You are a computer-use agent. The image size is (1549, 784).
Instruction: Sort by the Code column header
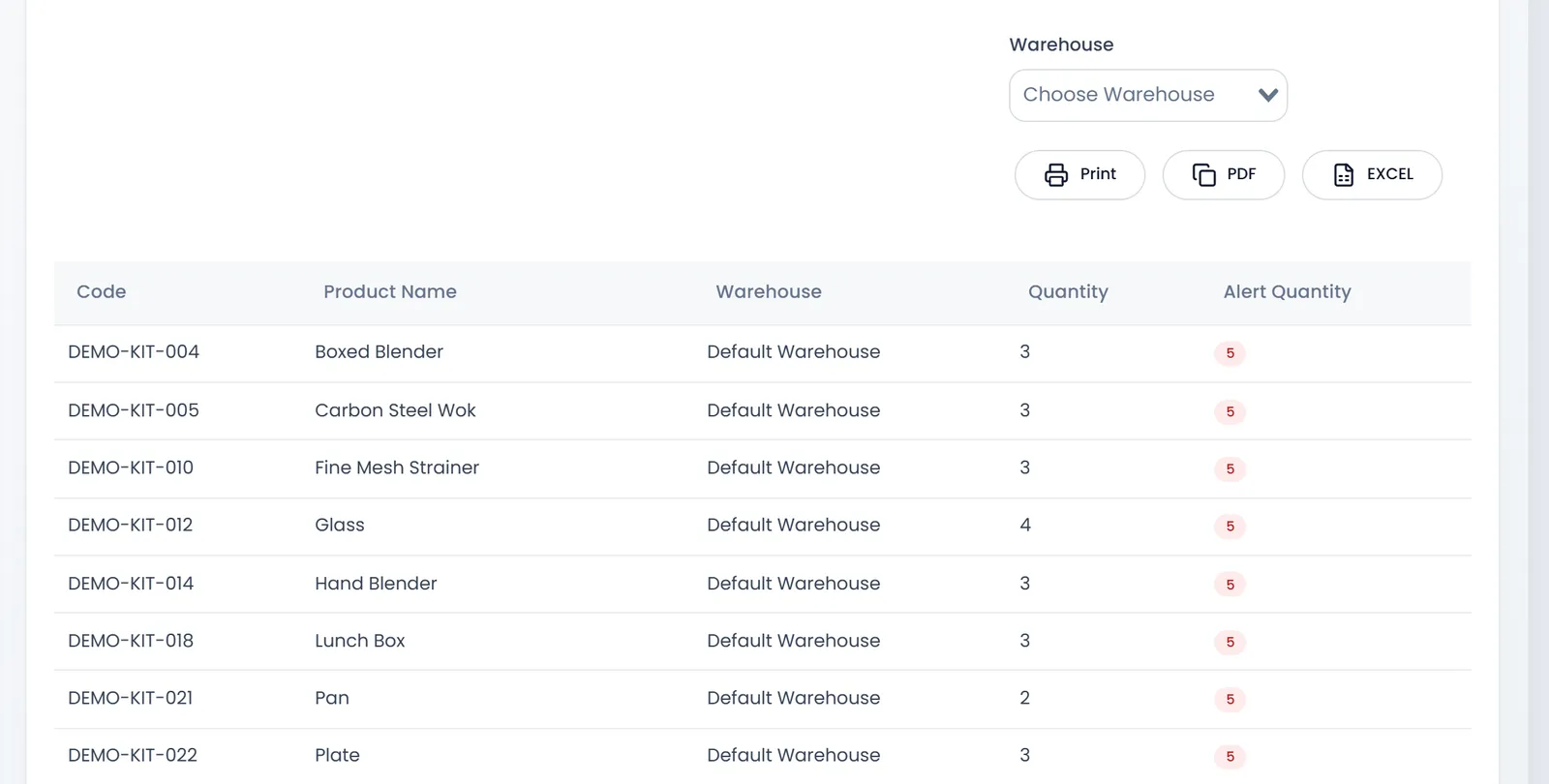tap(102, 292)
